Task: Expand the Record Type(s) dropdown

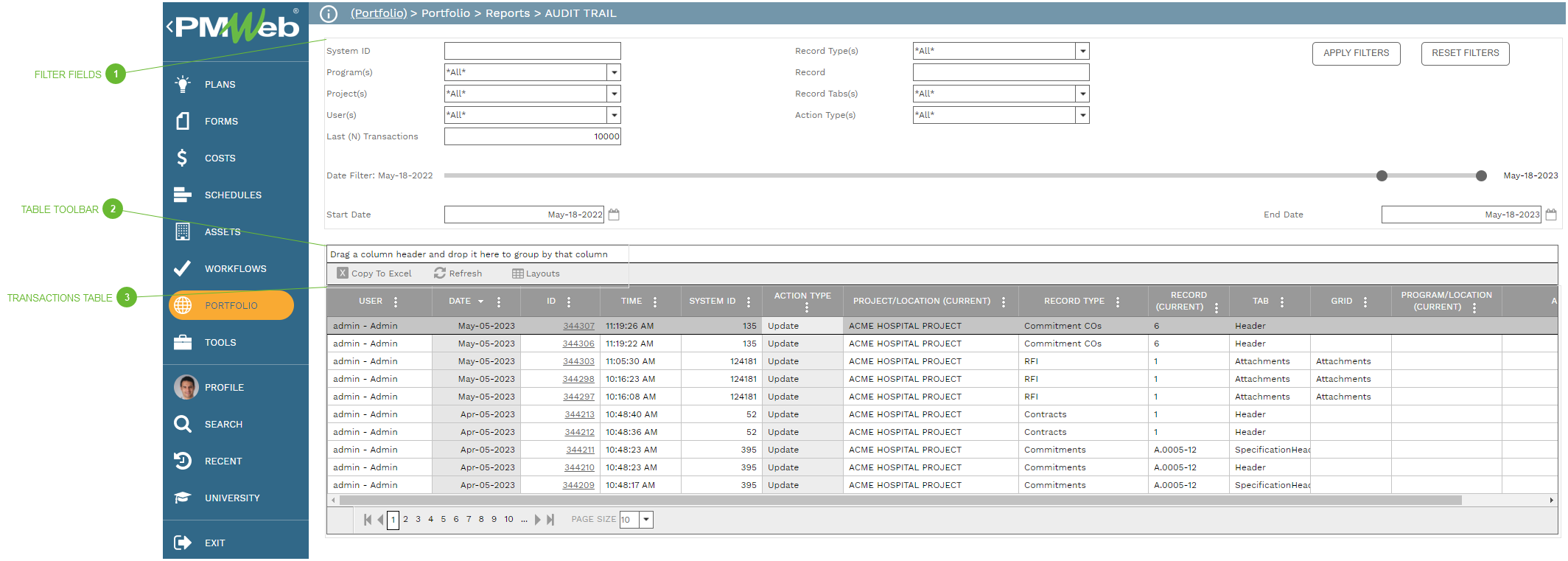Action: (x=1082, y=51)
